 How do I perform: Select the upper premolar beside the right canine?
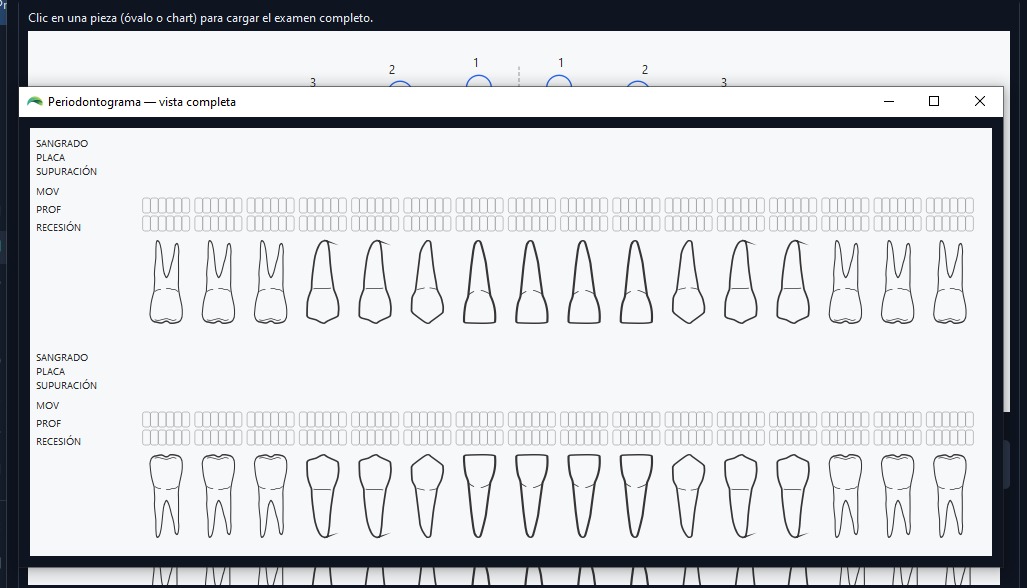coord(741,282)
